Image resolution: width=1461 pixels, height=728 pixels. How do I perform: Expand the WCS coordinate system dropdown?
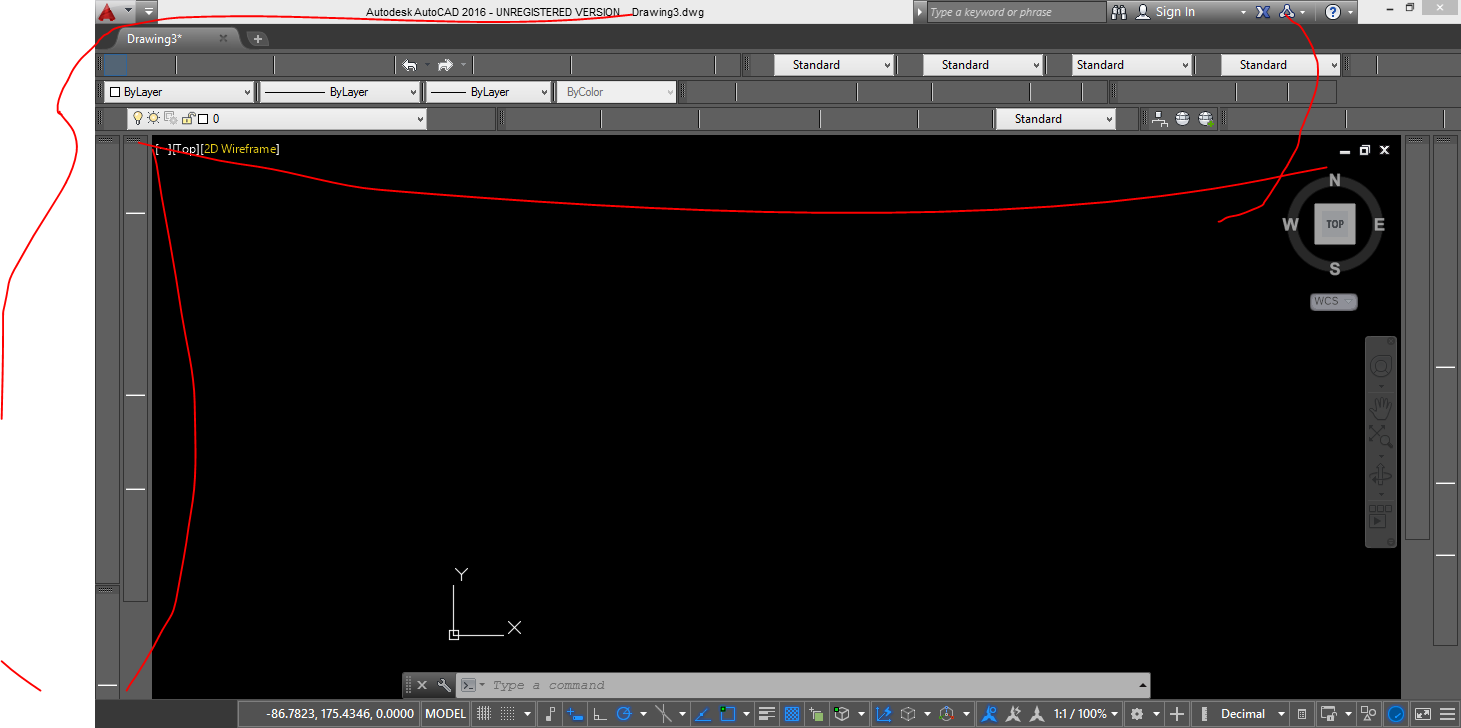[x=1334, y=301]
